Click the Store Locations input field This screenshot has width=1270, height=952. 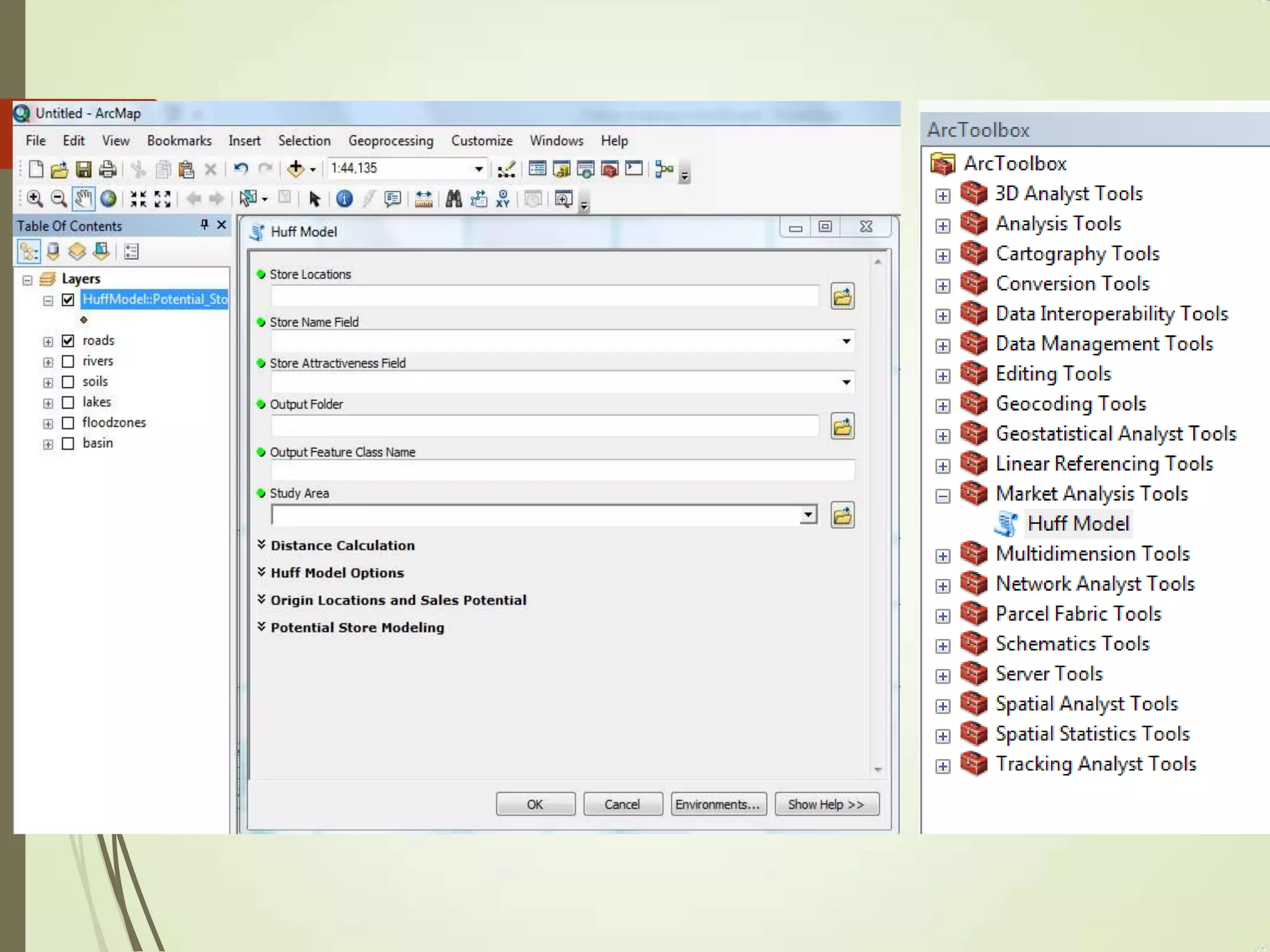click(x=544, y=296)
